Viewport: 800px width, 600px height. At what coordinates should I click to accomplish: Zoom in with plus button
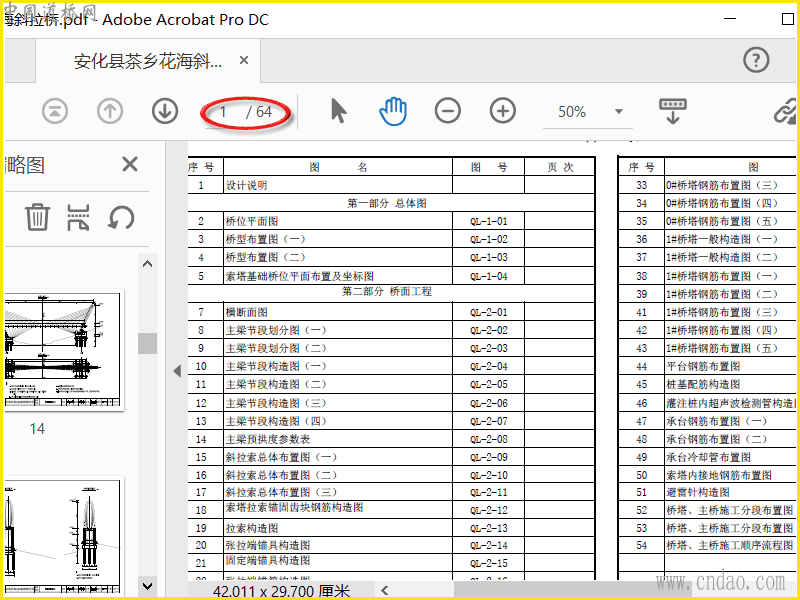pyautogui.click(x=503, y=111)
